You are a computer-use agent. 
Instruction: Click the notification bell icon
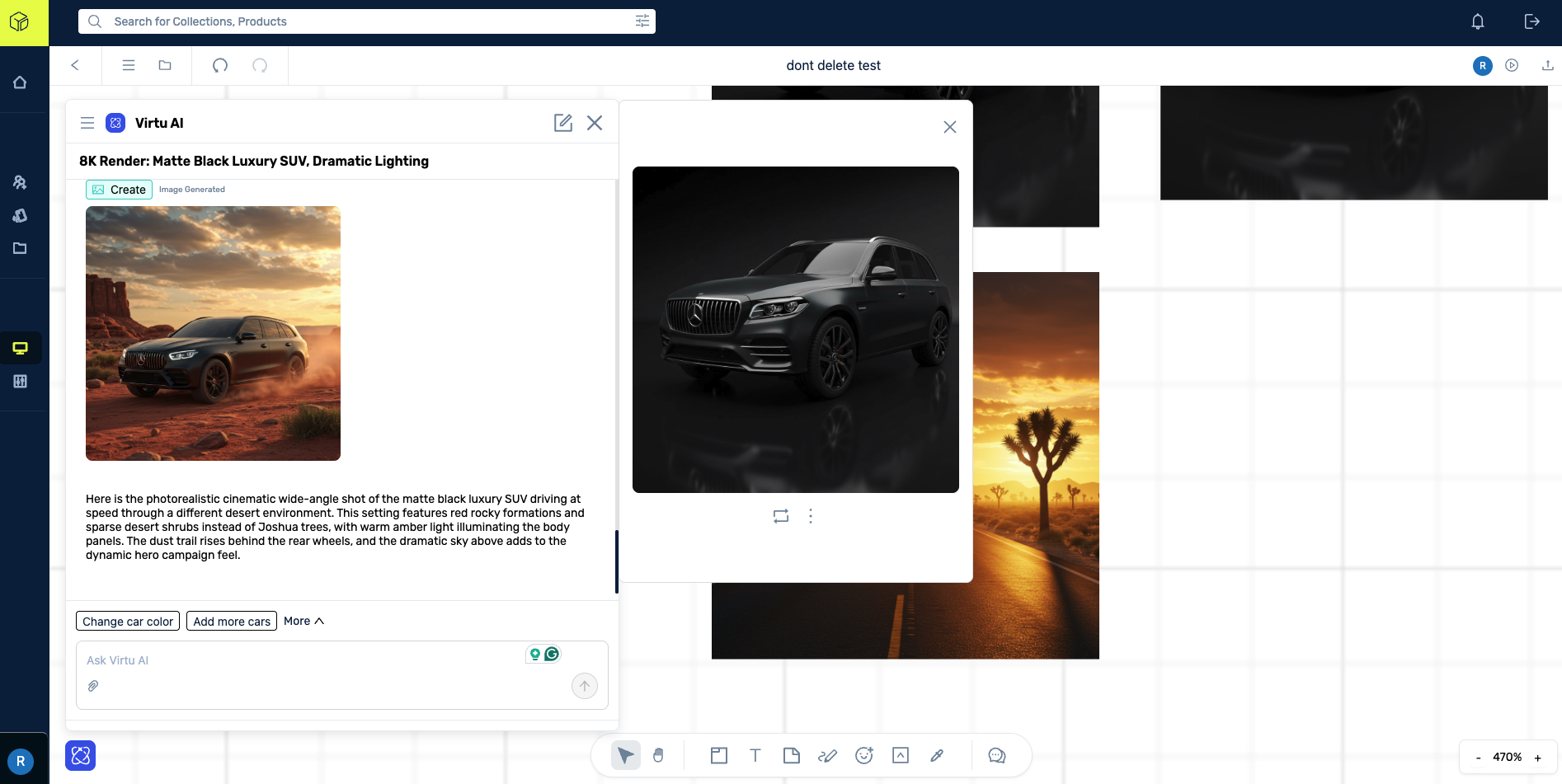point(1476,21)
